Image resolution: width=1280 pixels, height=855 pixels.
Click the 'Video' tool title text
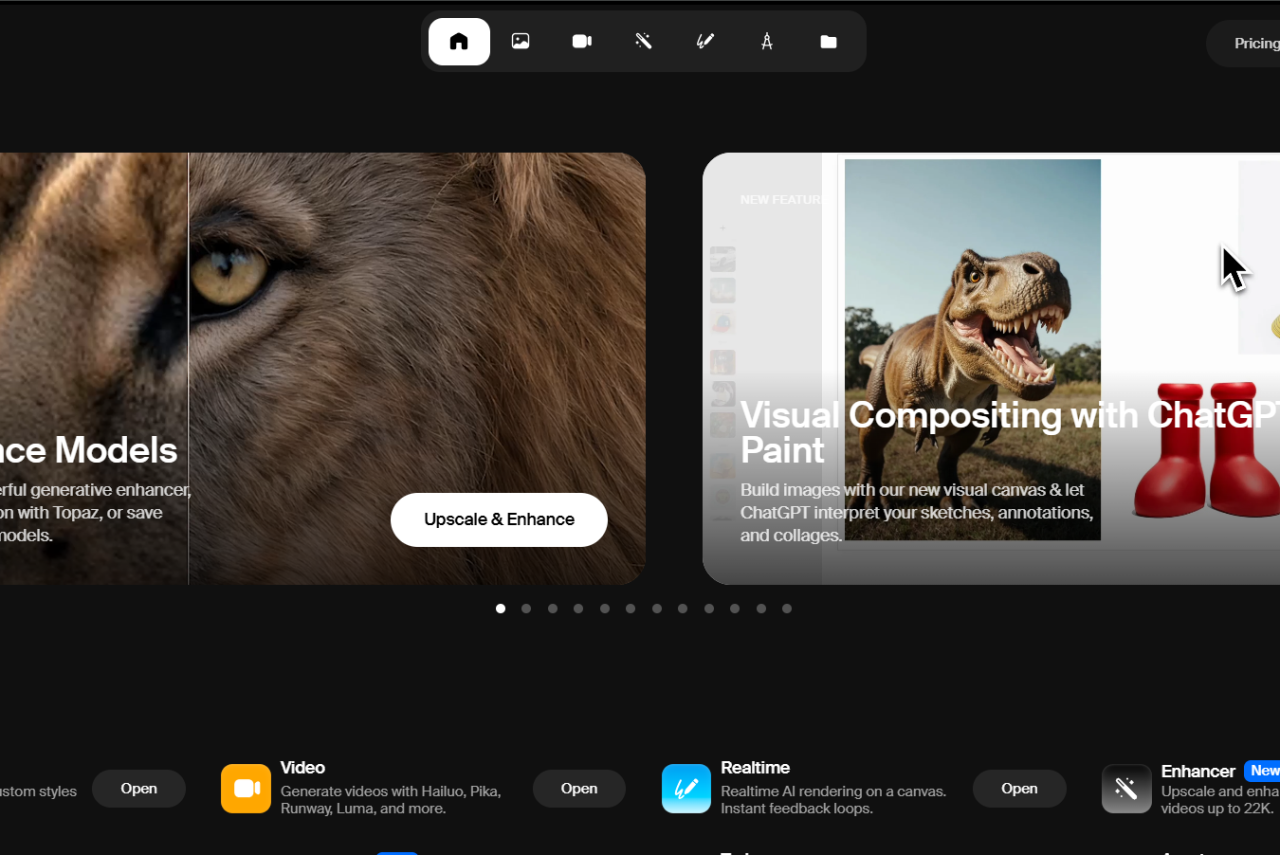click(303, 768)
